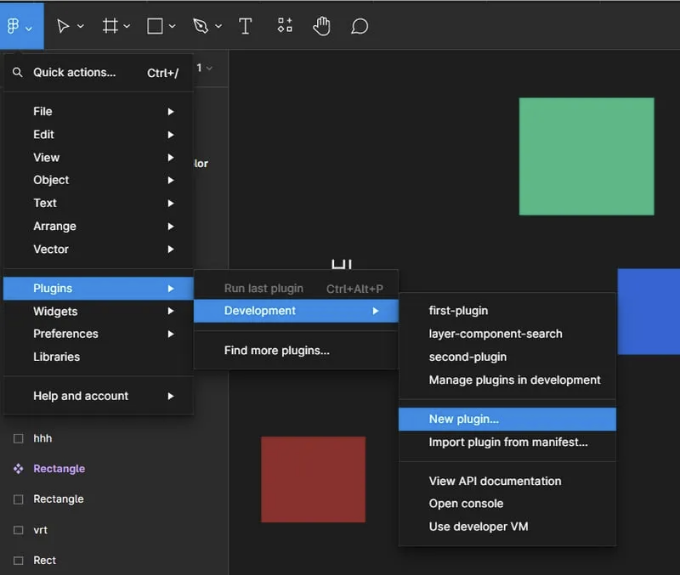
Task: Open Pen tool dropdown chevron
Action: (x=219, y=26)
